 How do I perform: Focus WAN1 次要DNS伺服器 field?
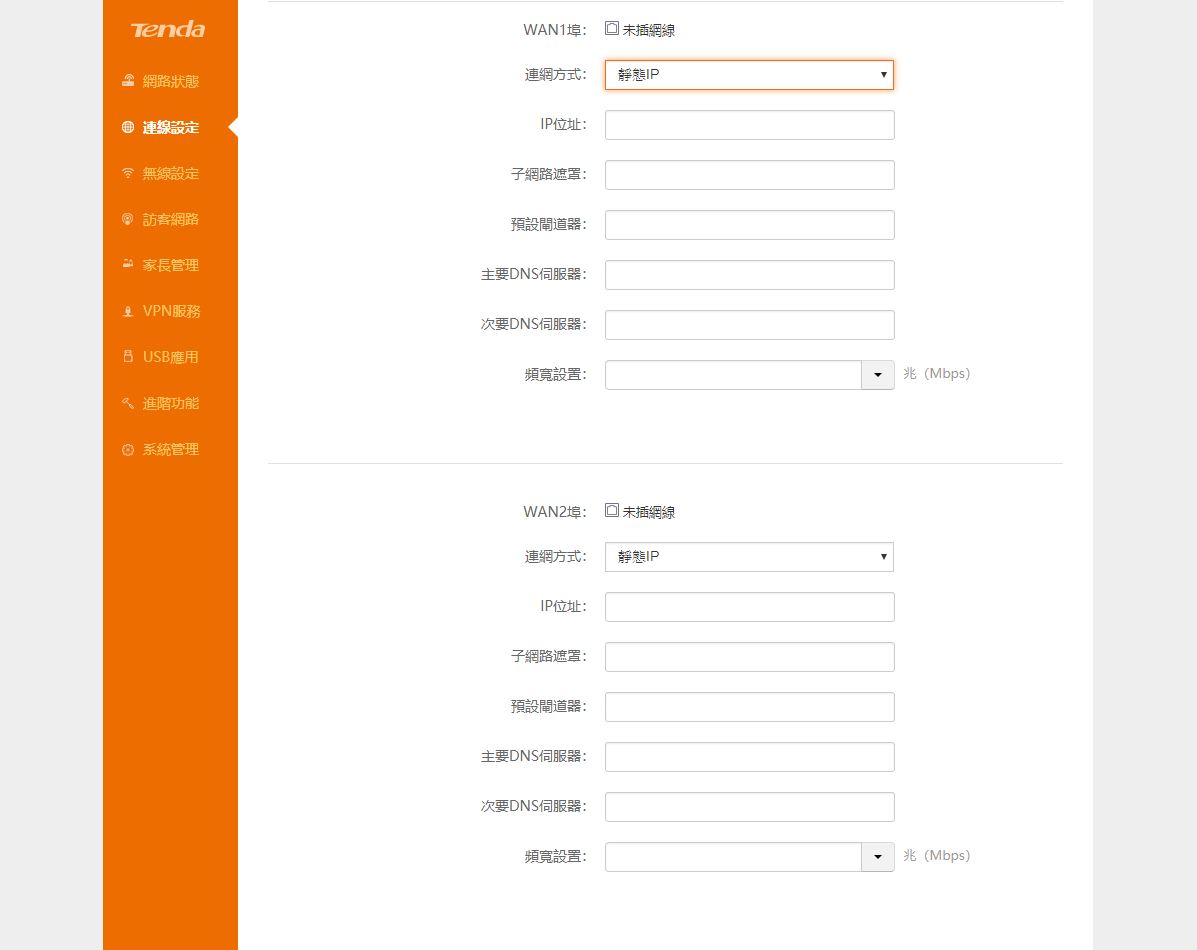(750, 325)
